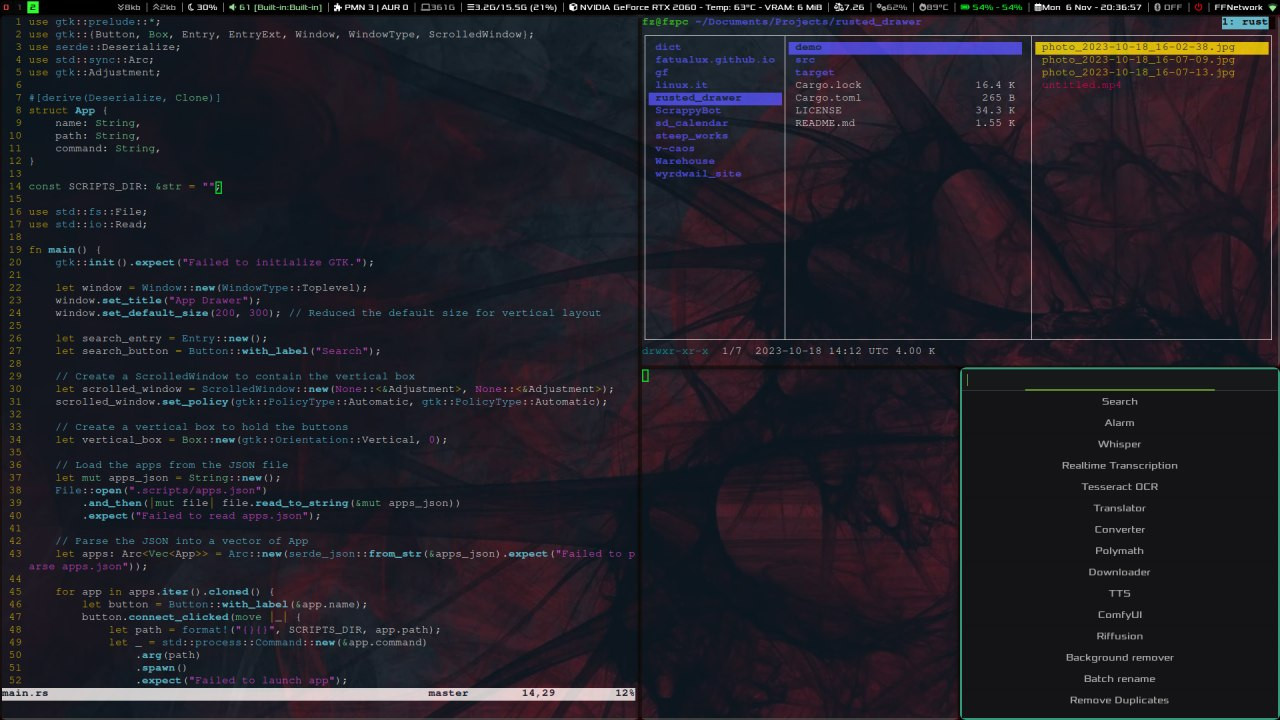1280x720 pixels.
Task: Launch Batch rename from app drawer
Action: point(1119,679)
